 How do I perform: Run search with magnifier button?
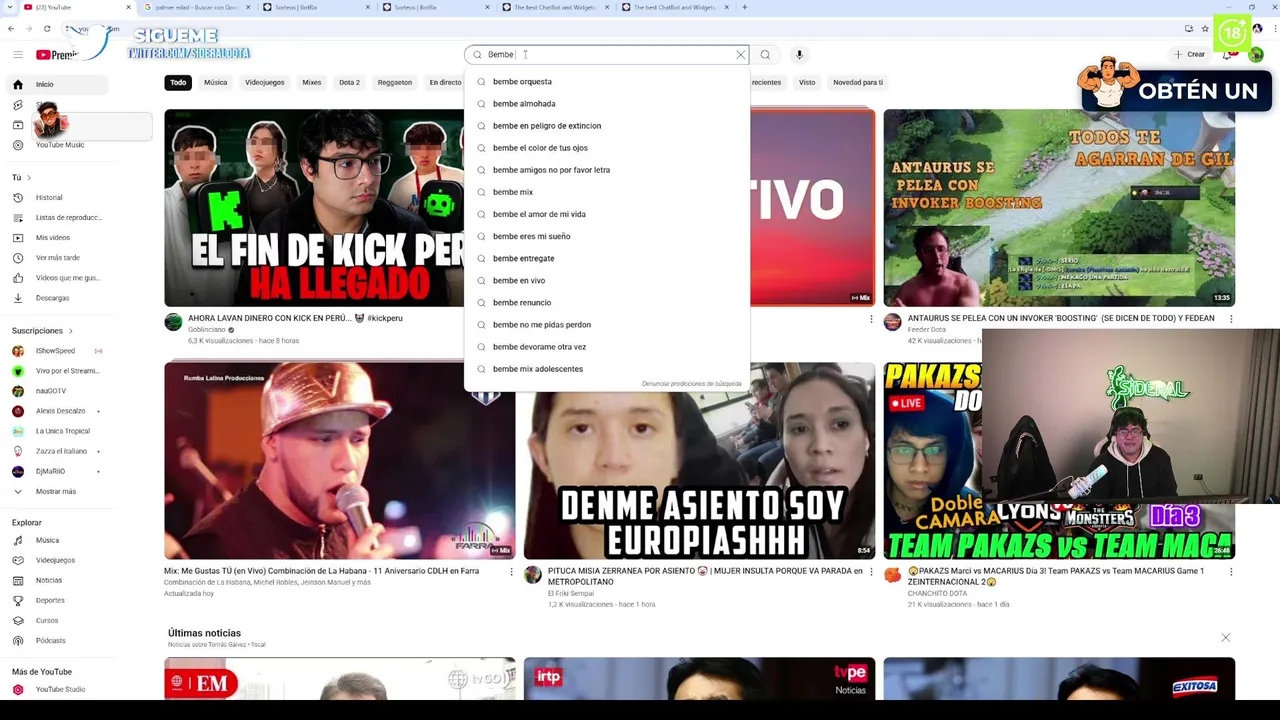tap(765, 55)
